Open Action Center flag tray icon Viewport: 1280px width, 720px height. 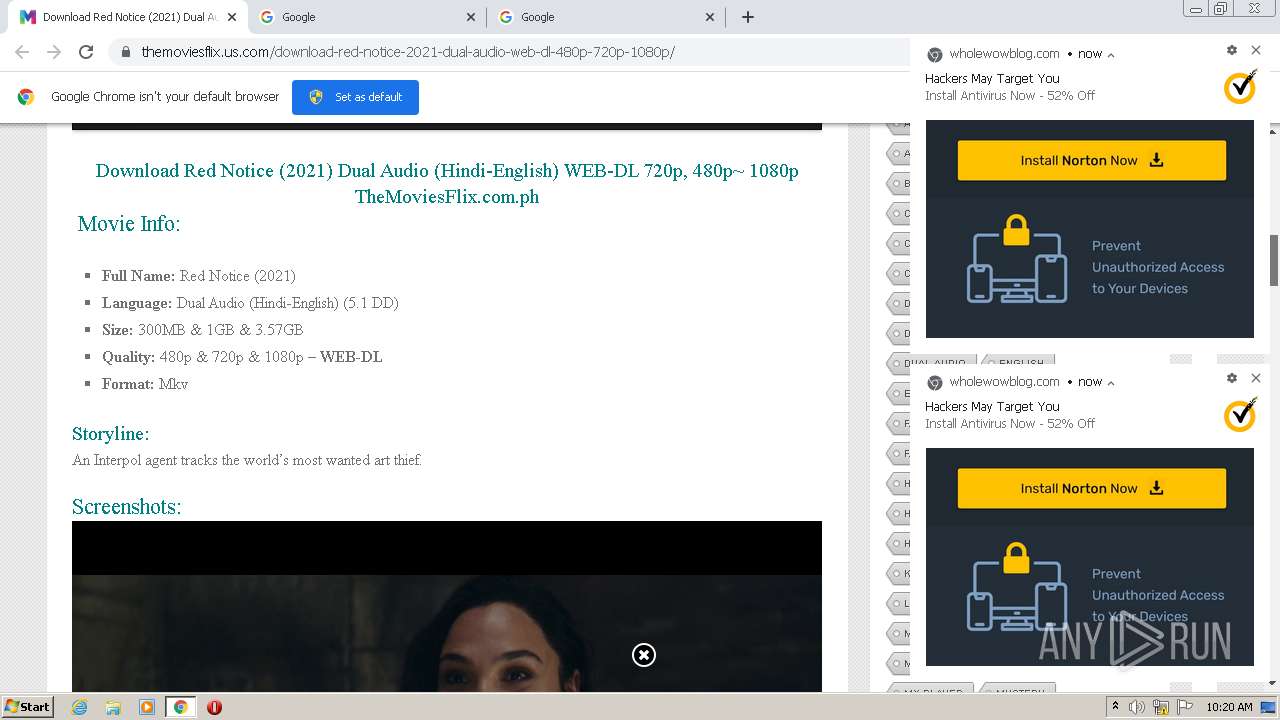1185,707
